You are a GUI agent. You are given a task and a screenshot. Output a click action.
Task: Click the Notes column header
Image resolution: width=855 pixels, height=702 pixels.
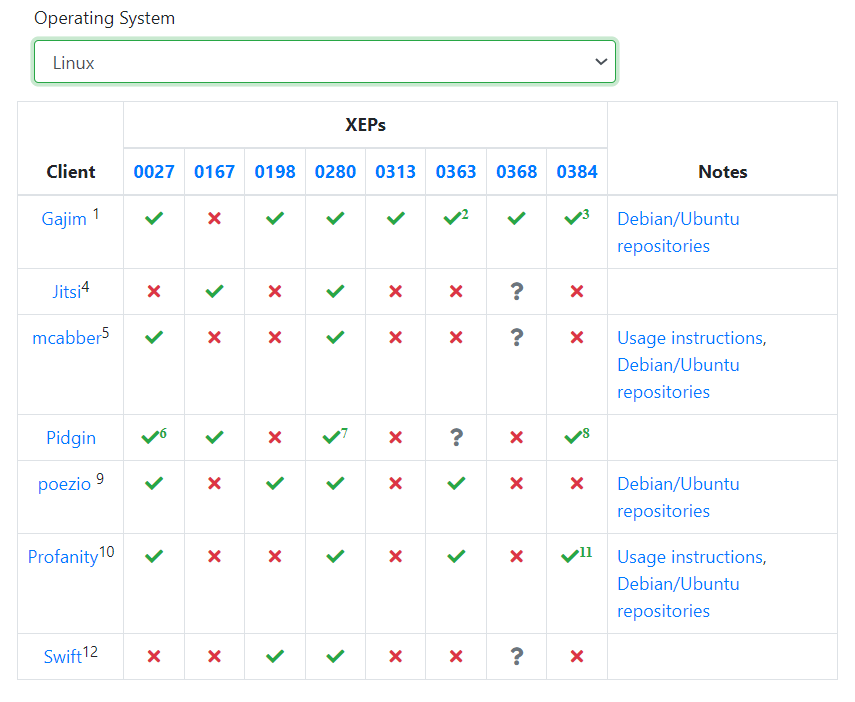pyautogui.click(x=722, y=172)
